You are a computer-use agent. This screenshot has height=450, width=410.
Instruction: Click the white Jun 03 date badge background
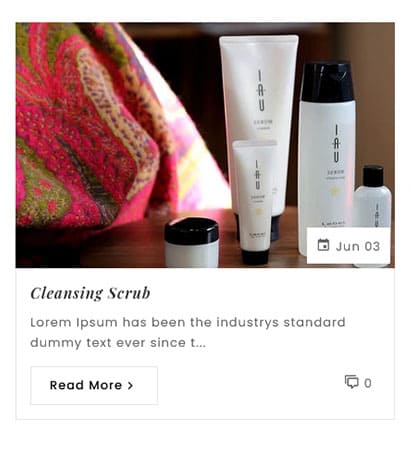348,246
